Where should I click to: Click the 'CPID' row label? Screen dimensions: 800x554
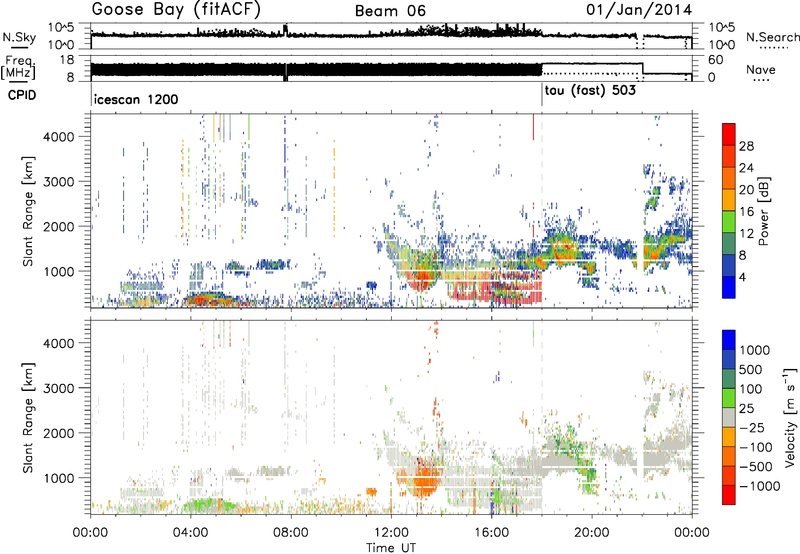pyautogui.click(x=22, y=95)
